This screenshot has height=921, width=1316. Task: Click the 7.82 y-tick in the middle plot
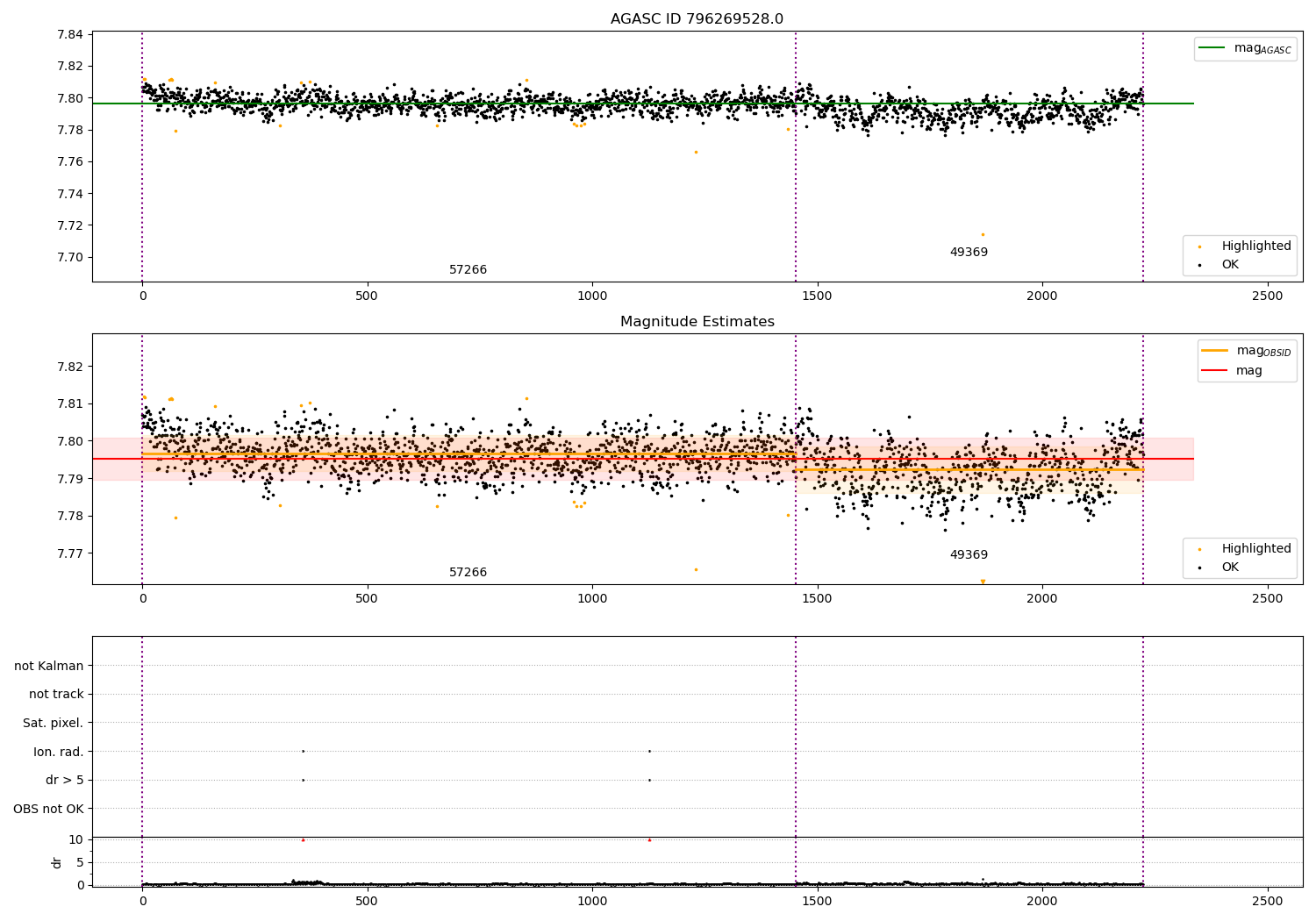[69, 367]
